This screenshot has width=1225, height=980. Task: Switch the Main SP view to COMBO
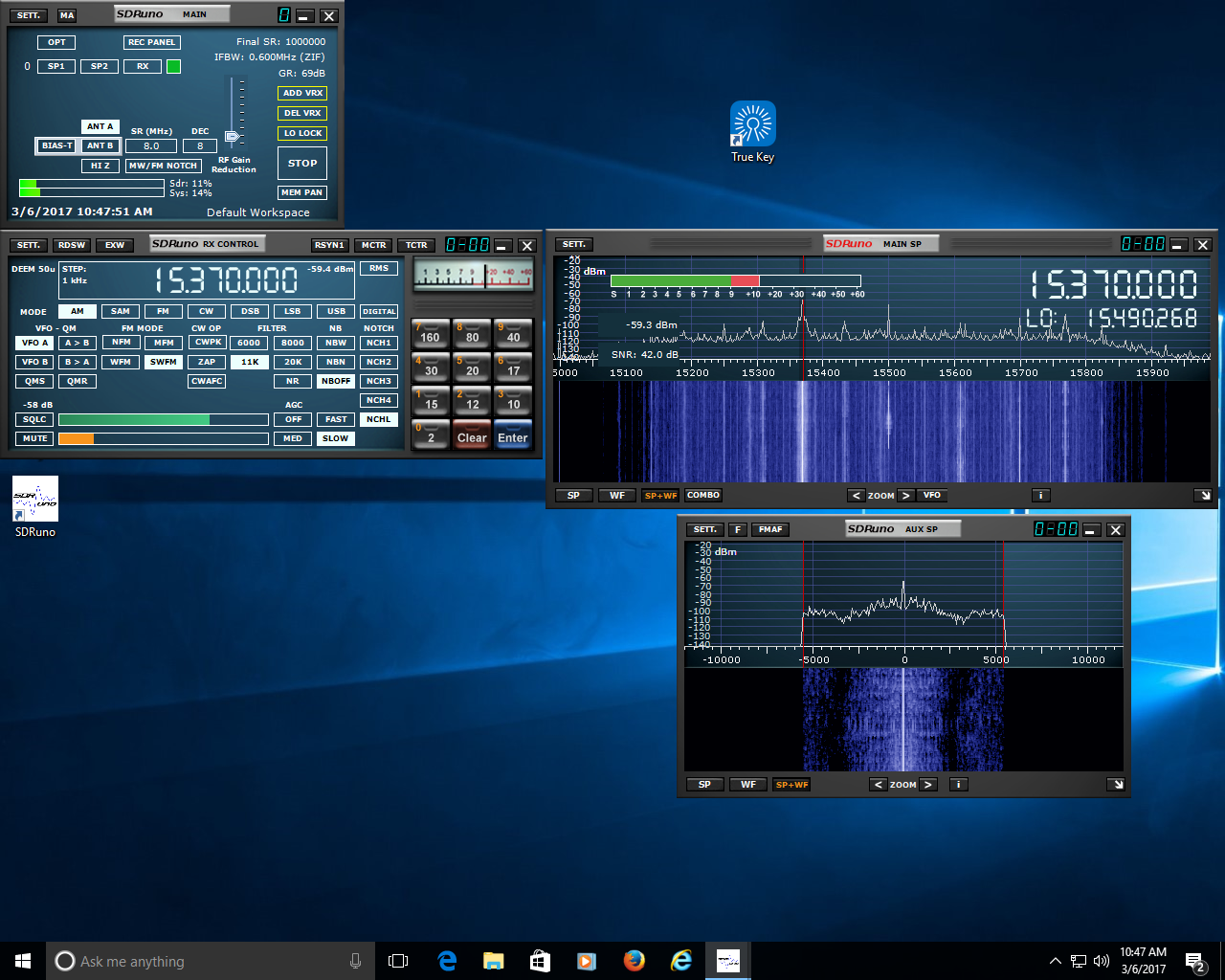703,496
